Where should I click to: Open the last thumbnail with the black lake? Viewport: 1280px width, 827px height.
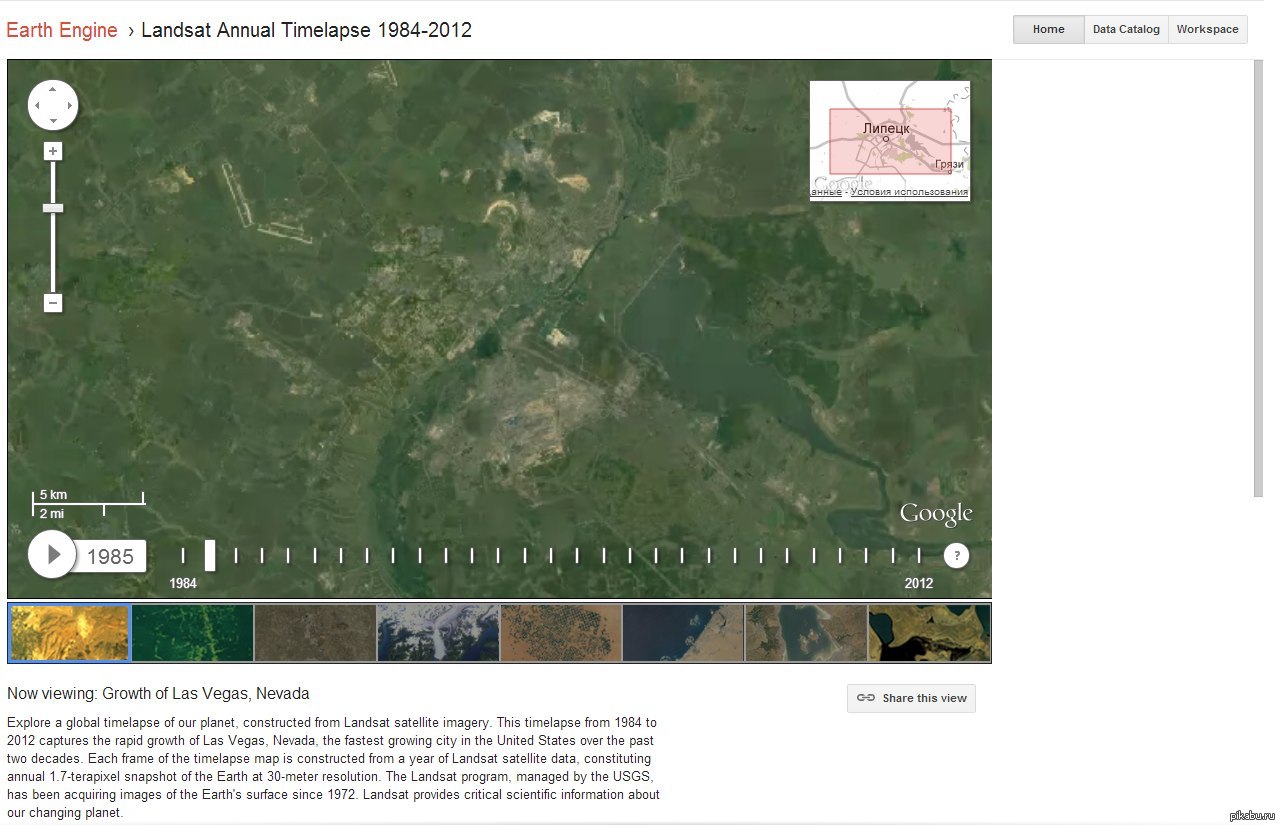click(929, 633)
